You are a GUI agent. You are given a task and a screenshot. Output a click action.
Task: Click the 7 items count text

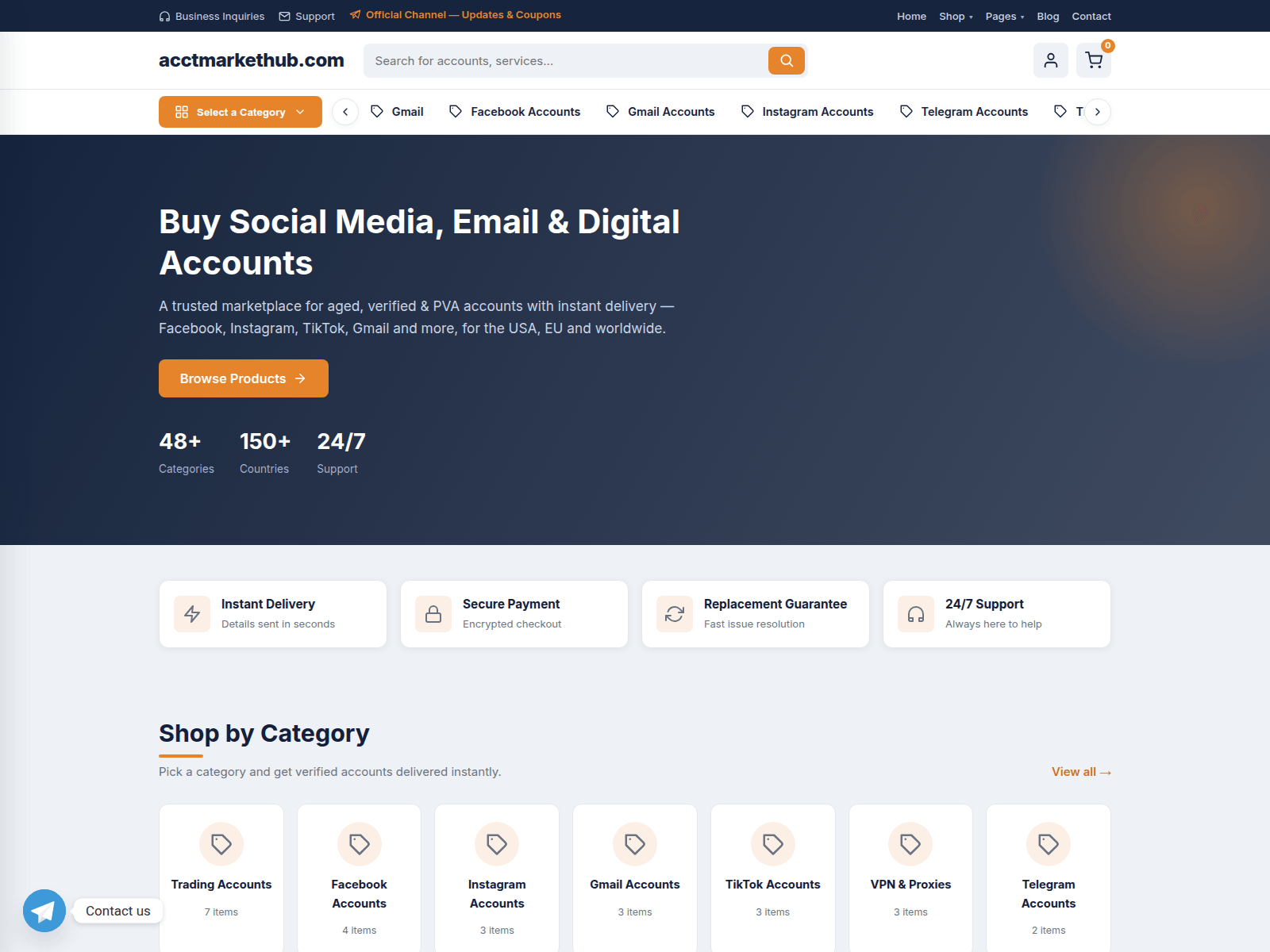(x=221, y=912)
